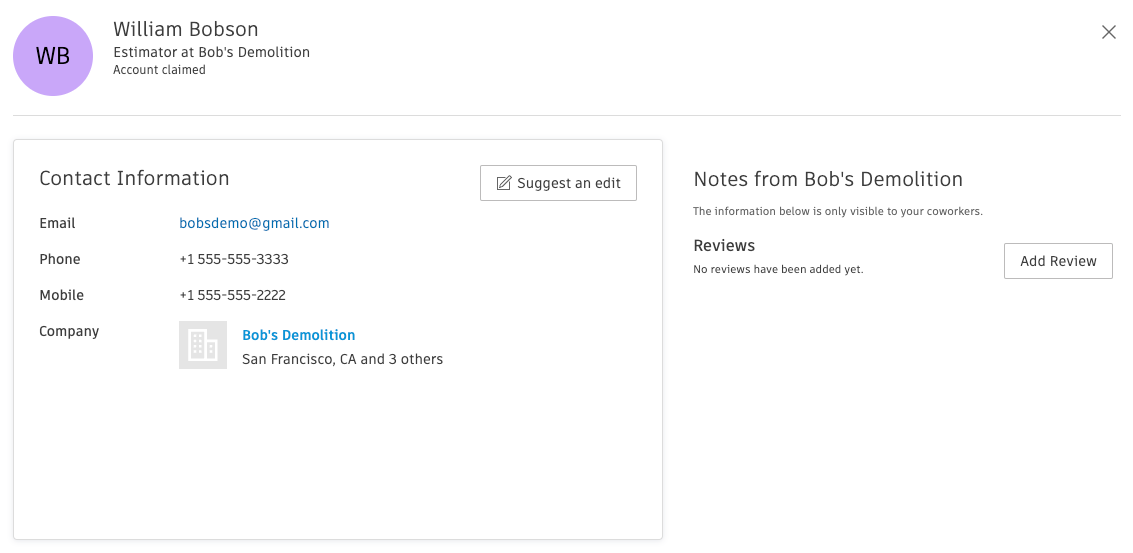Open the Bob's Demolition company link
The height and width of the screenshot is (553, 1133).
click(x=298, y=335)
